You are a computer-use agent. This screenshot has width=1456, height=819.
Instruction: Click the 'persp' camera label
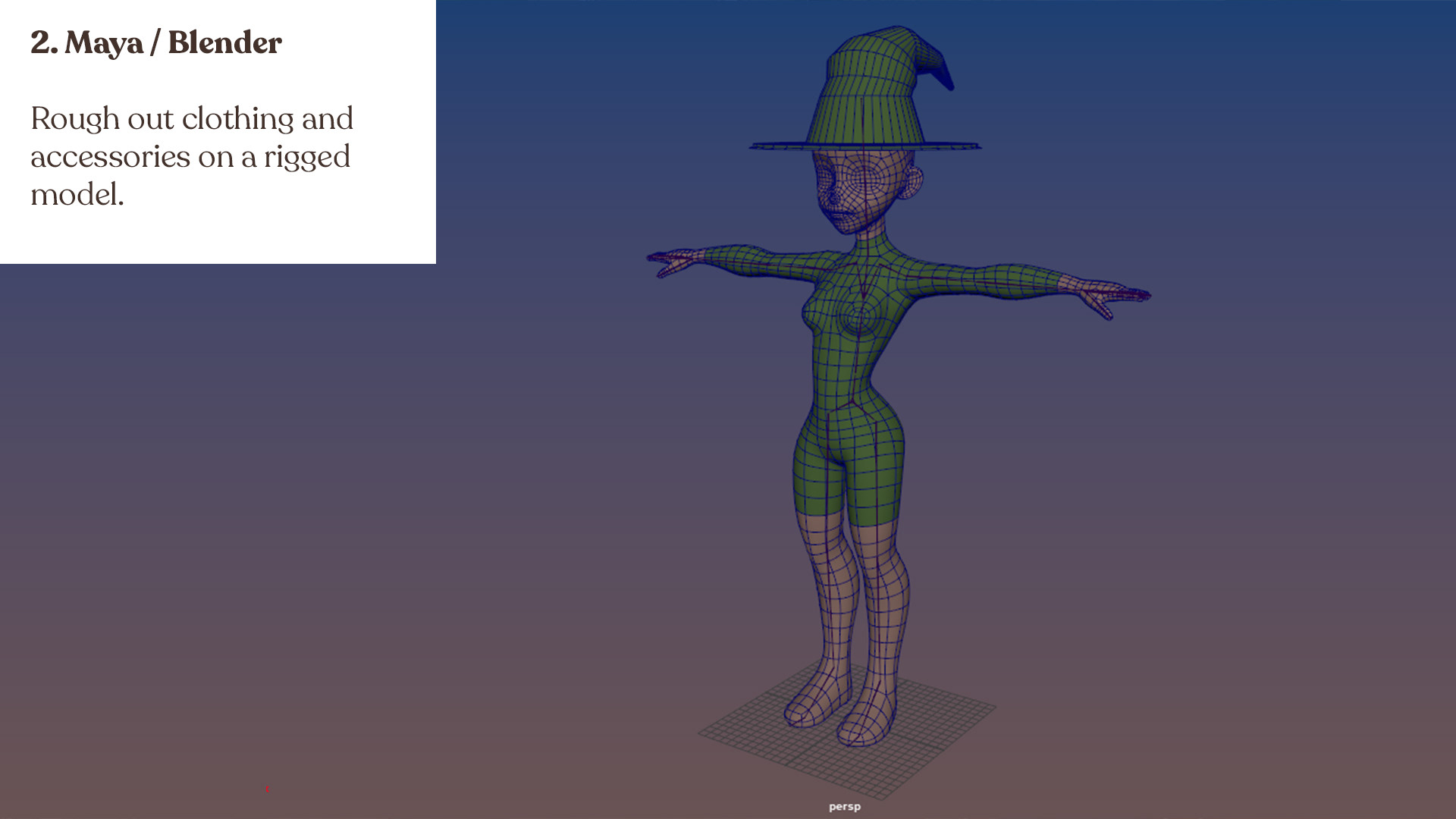tap(844, 807)
